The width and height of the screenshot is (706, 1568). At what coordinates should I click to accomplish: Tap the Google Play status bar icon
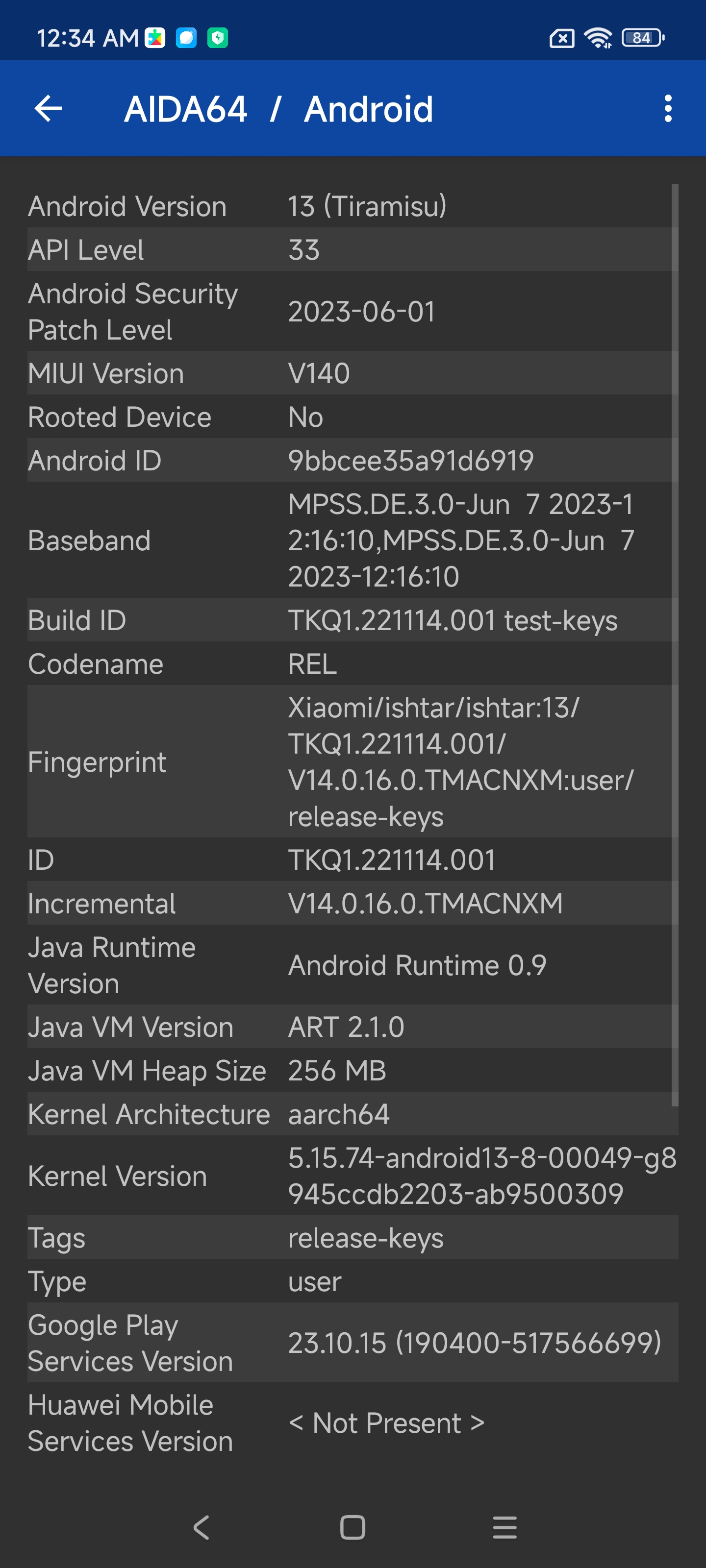[x=155, y=38]
